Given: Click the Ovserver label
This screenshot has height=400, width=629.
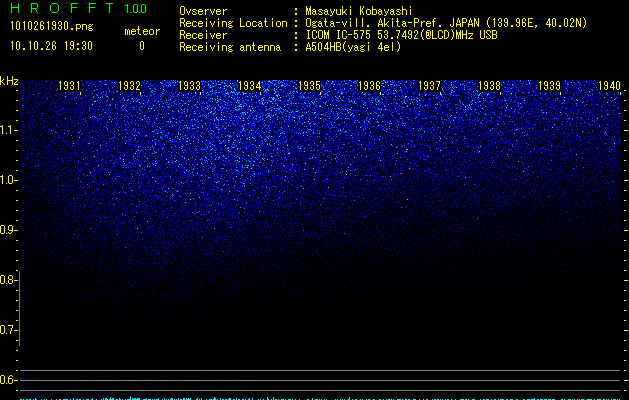Looking at the screenshot, I should [x=203, y=11].
